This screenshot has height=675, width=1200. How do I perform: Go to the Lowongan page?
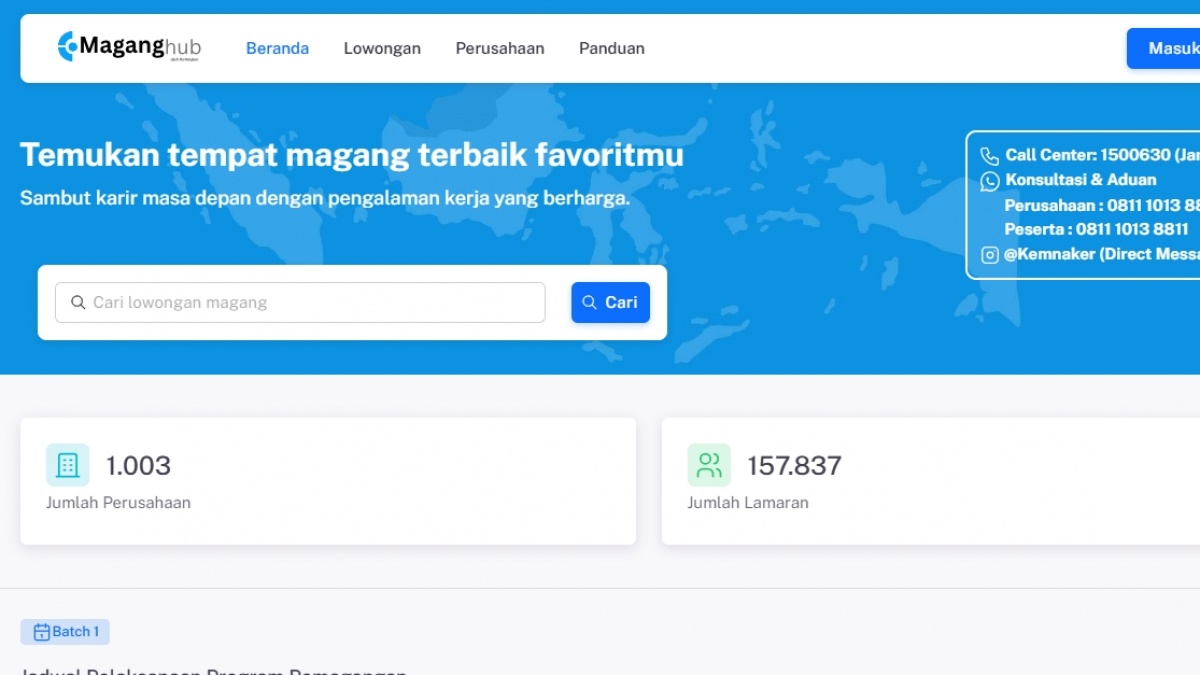382,48
